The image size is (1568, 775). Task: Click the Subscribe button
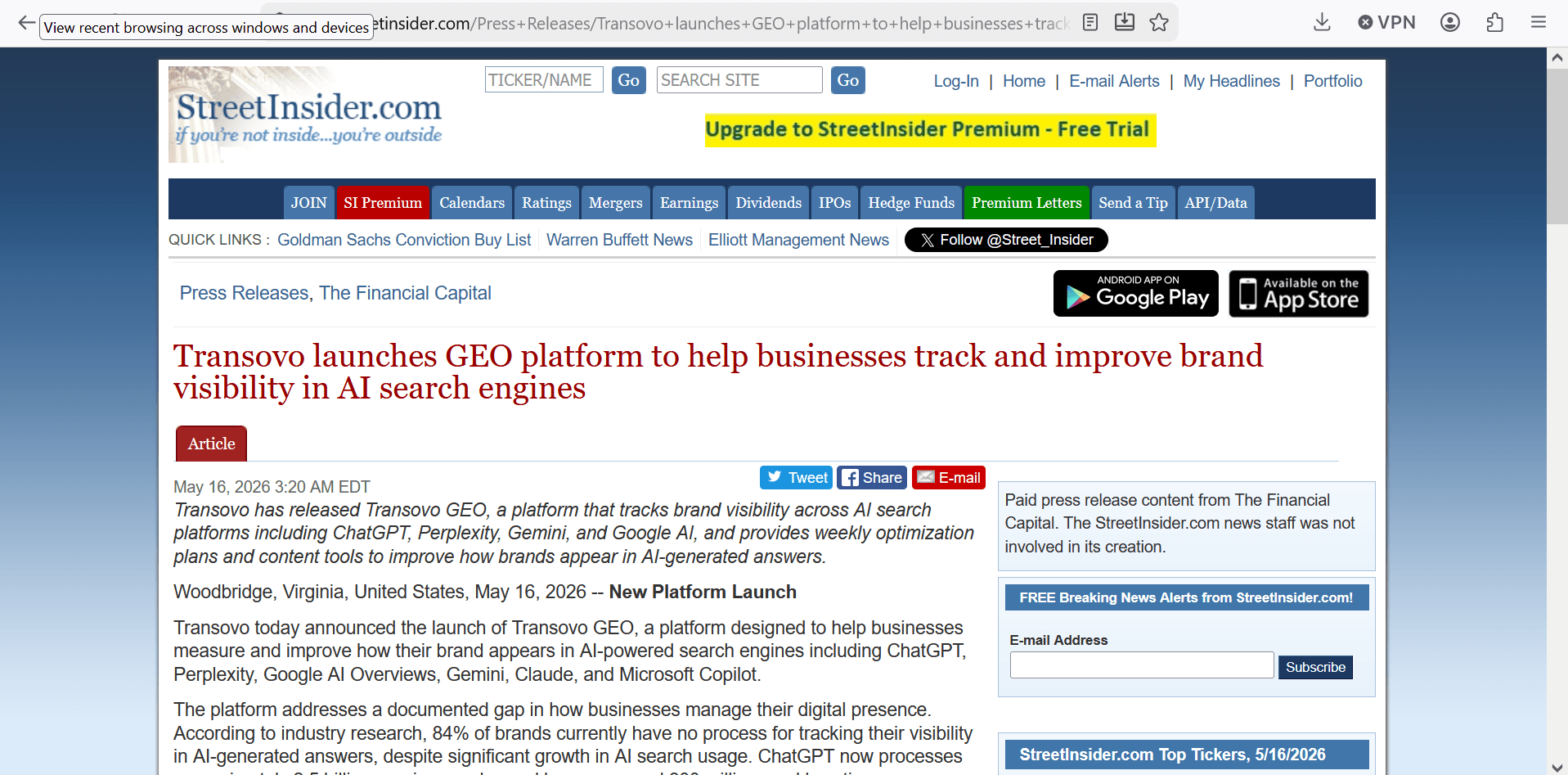(x=1315, y=667)
